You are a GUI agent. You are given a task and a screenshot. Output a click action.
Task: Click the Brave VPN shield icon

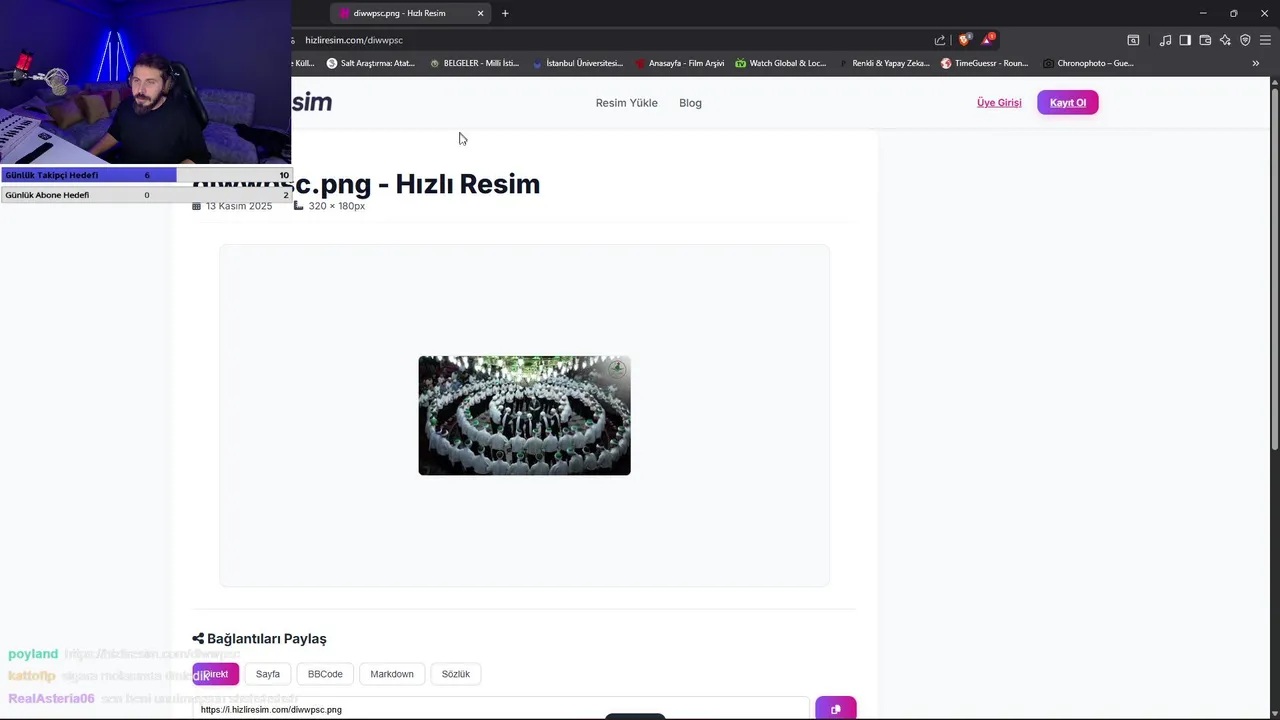click(x=1245, y=40)
